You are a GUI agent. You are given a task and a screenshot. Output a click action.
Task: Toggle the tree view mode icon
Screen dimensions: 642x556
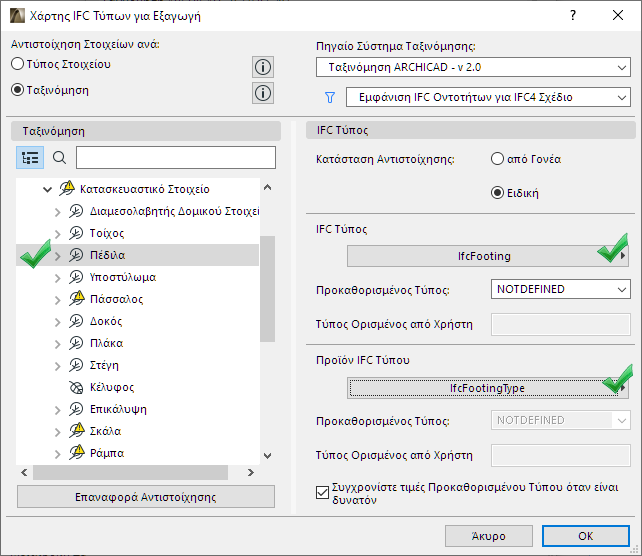pos(30,158)
